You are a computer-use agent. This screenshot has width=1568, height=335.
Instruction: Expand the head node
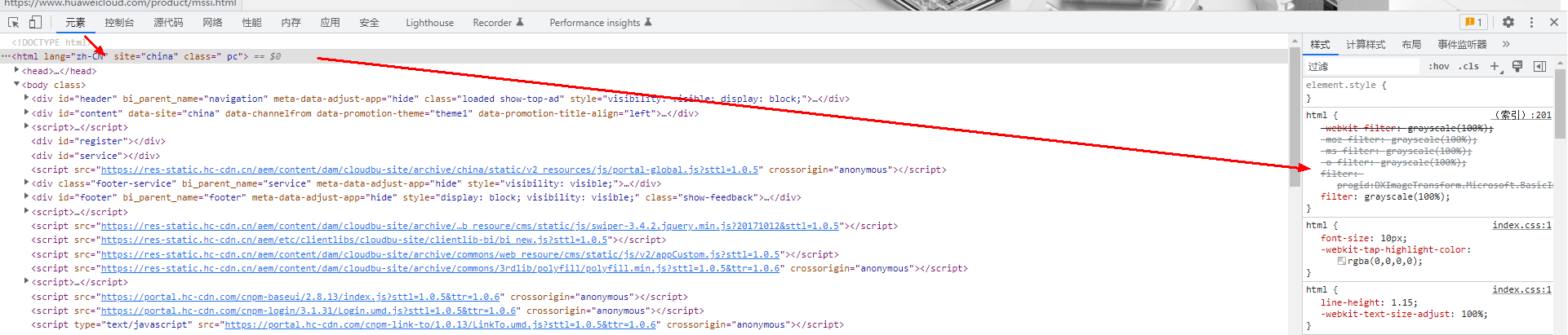[16, 70]
